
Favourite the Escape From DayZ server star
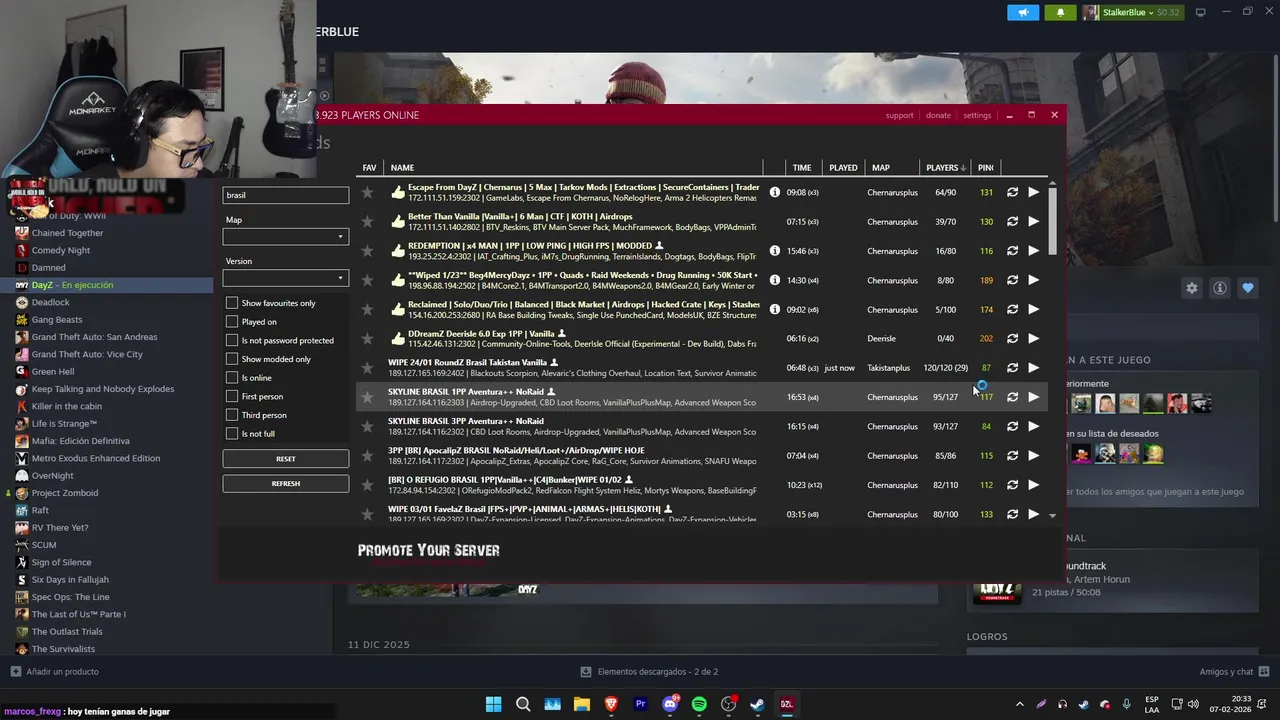pos(367,192)
